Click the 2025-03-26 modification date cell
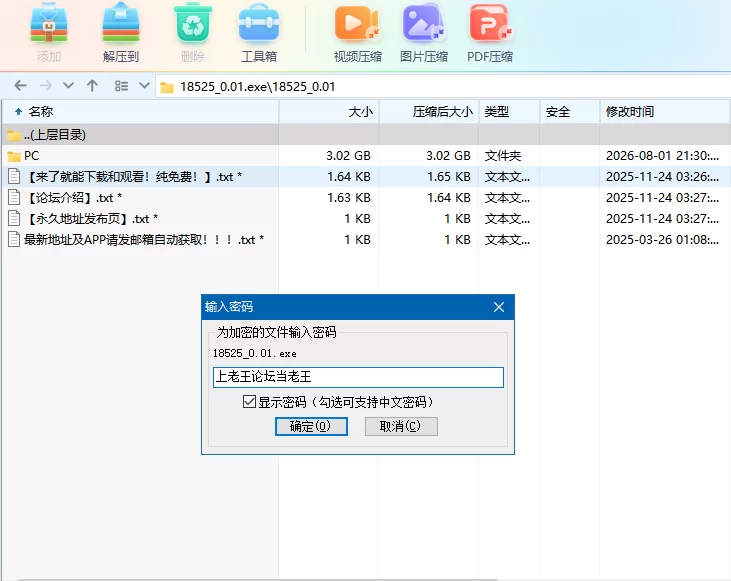 (x=662, y=240)
